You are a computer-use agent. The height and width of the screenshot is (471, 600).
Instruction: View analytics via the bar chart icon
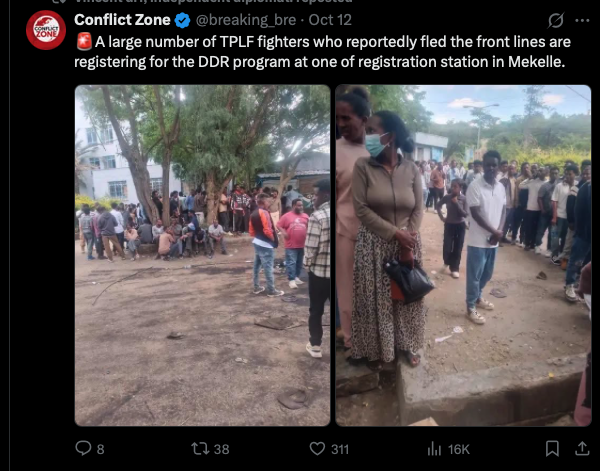434,448
